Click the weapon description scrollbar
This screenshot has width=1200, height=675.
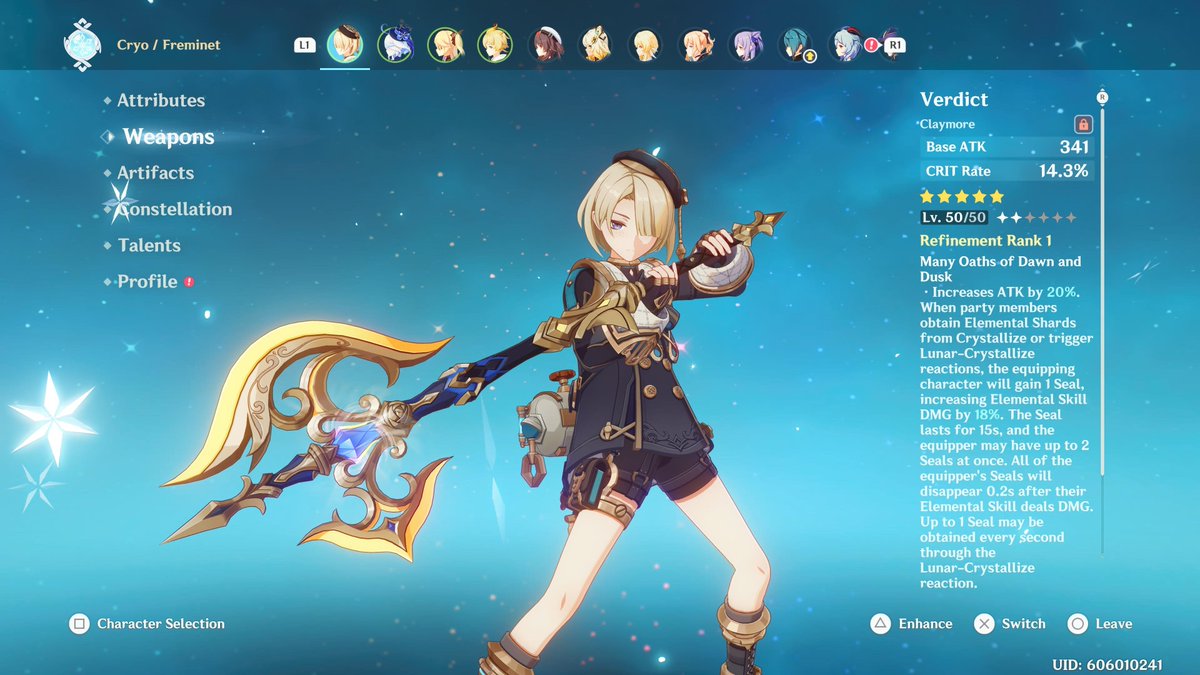[x=1103, y=290]
